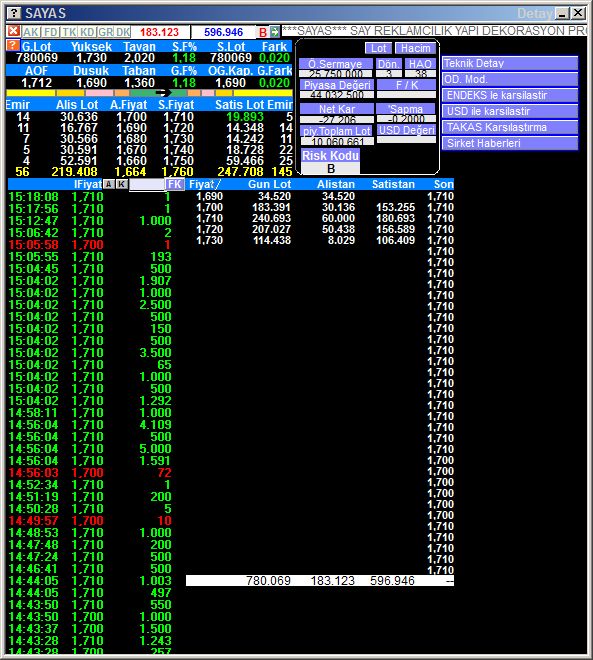
Task: Select the GR toolbar button
Action: pyautogui.click(x=106, y=32)
